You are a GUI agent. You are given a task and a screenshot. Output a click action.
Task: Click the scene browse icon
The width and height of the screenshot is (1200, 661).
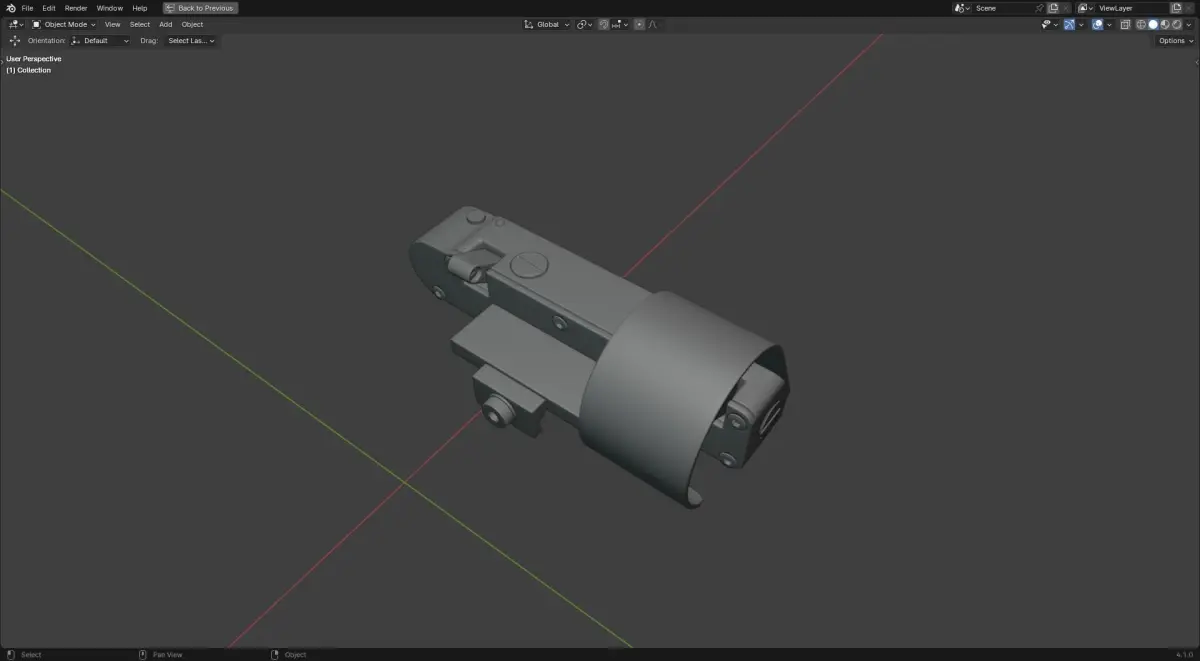[x=962, y=8]
